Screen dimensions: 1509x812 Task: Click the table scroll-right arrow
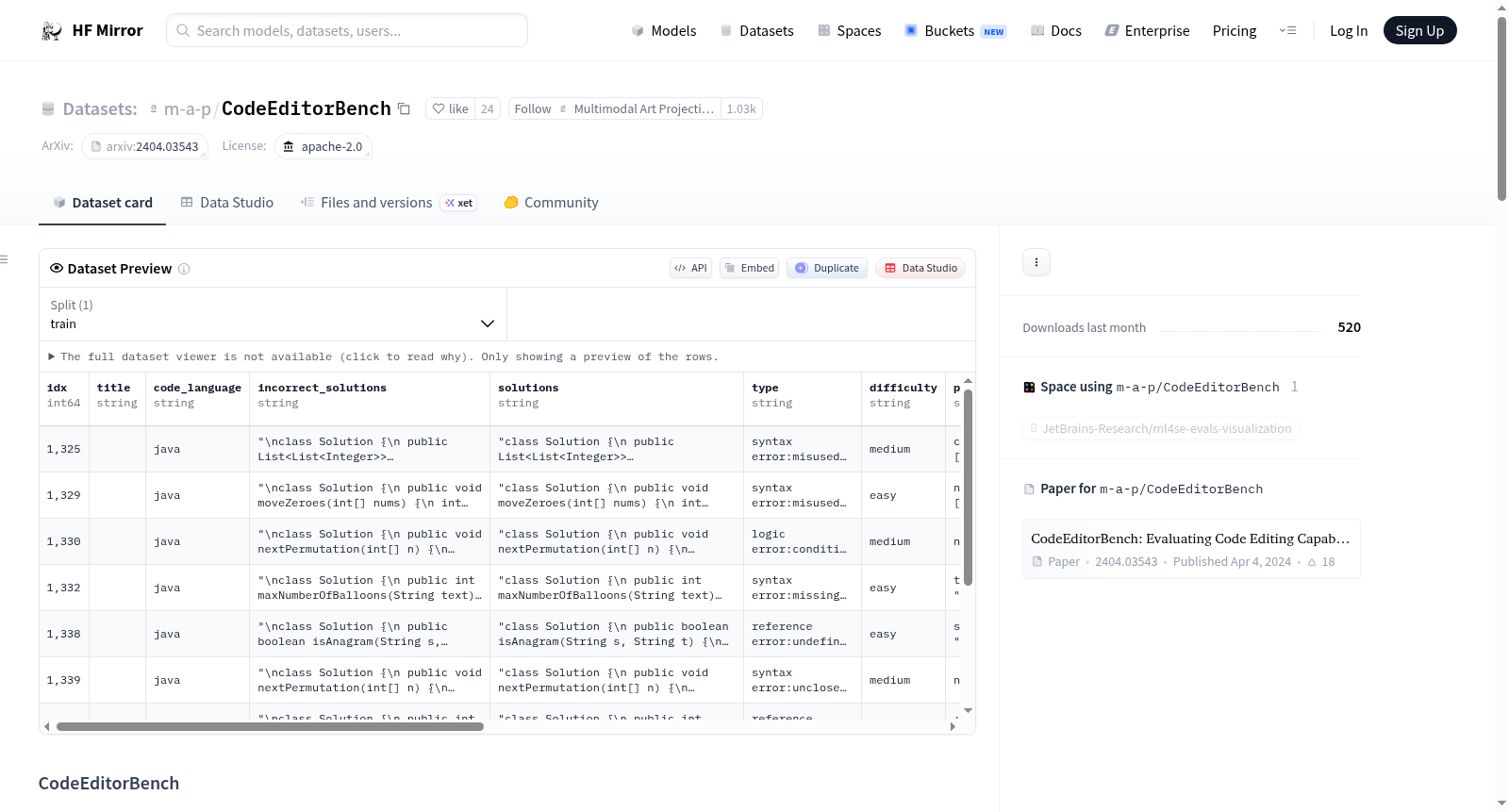(953, 727)
